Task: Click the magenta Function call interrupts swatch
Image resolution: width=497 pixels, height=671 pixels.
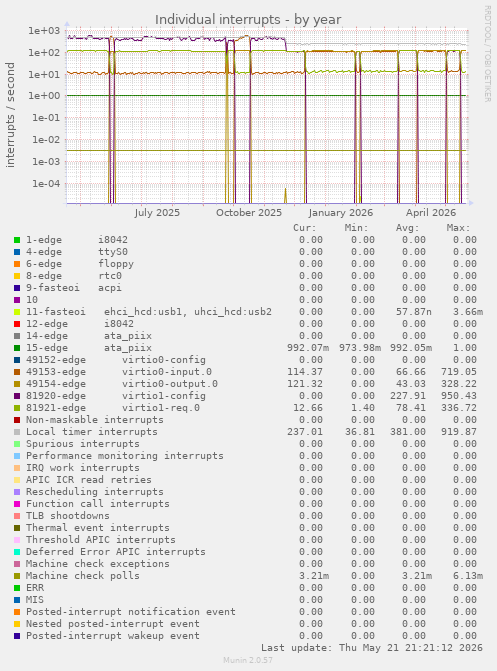Action: click(17, 504)
